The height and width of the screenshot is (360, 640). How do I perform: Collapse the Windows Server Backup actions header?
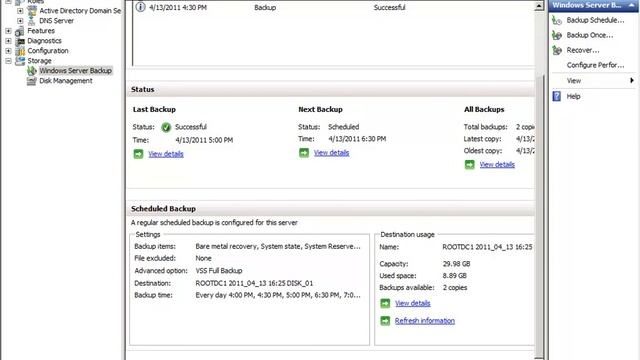(x=631, y=5)
